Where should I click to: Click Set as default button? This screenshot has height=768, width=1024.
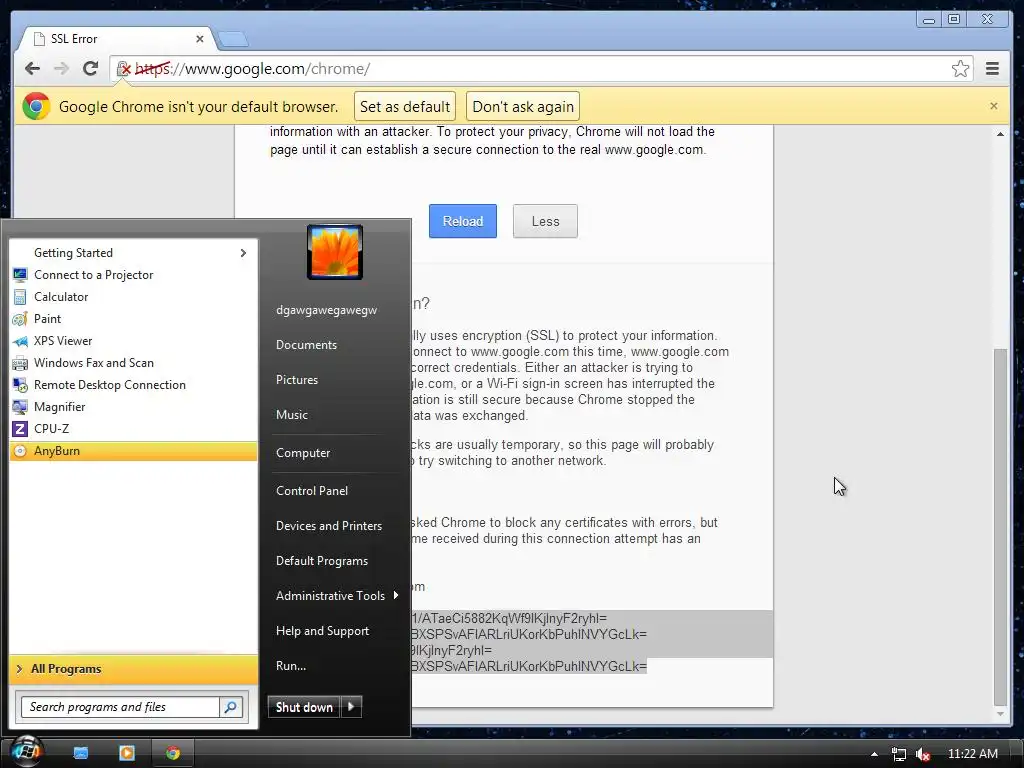405,106
